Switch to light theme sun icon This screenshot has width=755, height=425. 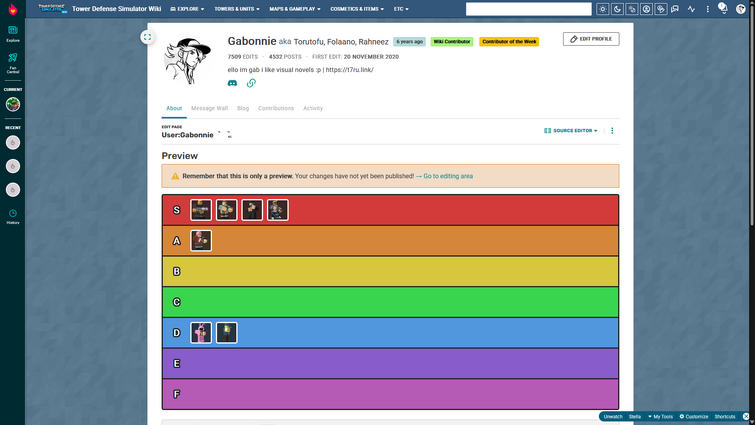tap(602, 9)
